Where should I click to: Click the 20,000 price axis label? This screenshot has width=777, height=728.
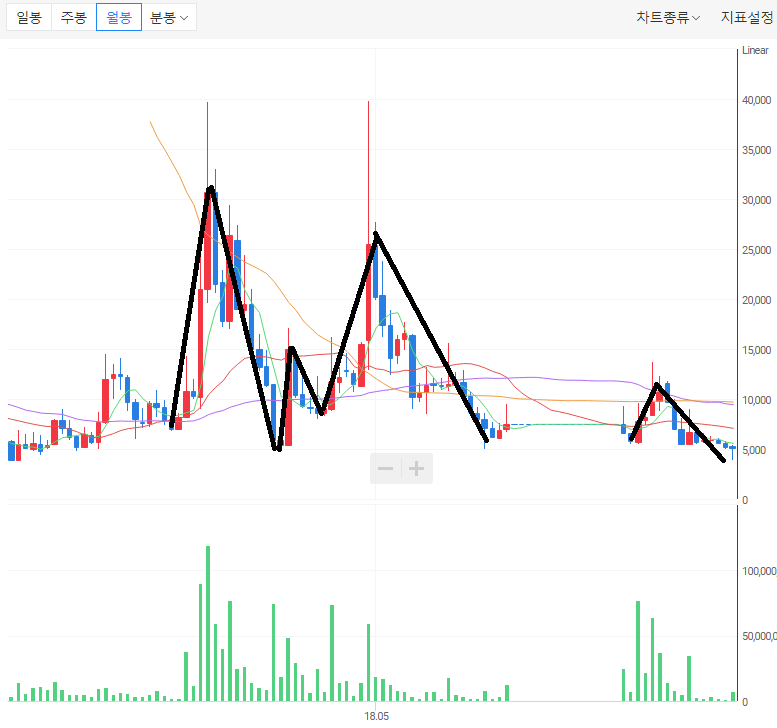pos(756,300)
